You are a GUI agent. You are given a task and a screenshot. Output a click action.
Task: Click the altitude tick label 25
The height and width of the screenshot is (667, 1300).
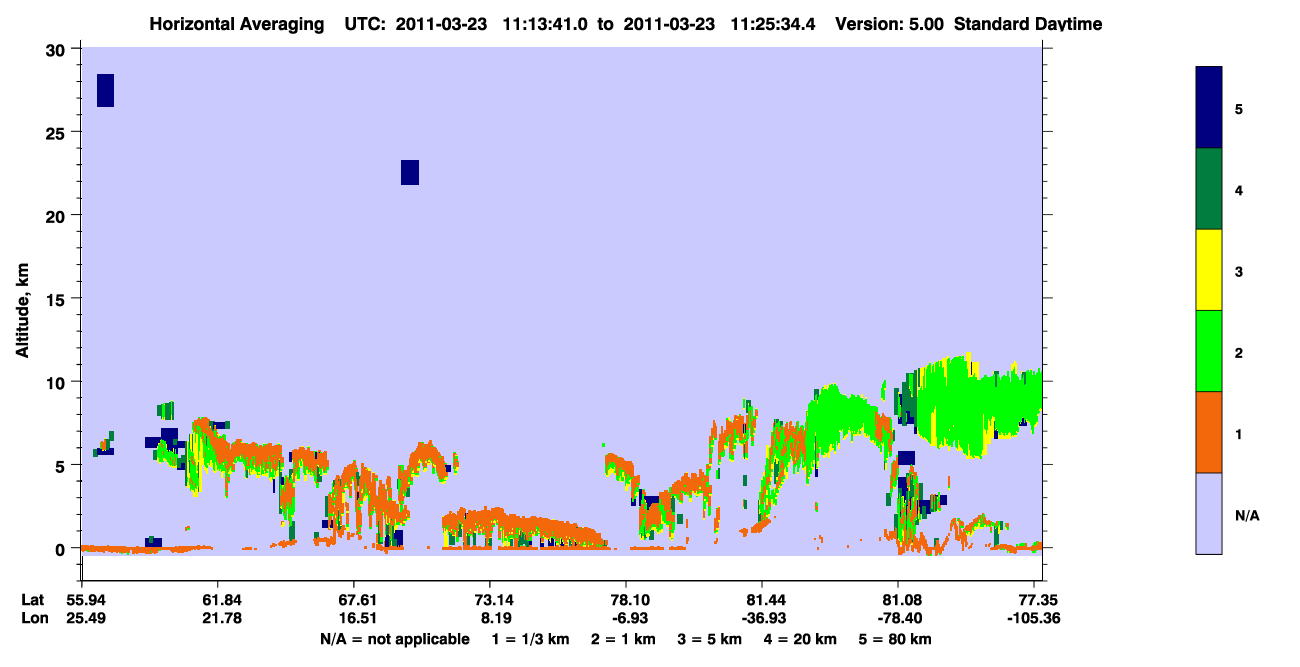coord(58,132)
